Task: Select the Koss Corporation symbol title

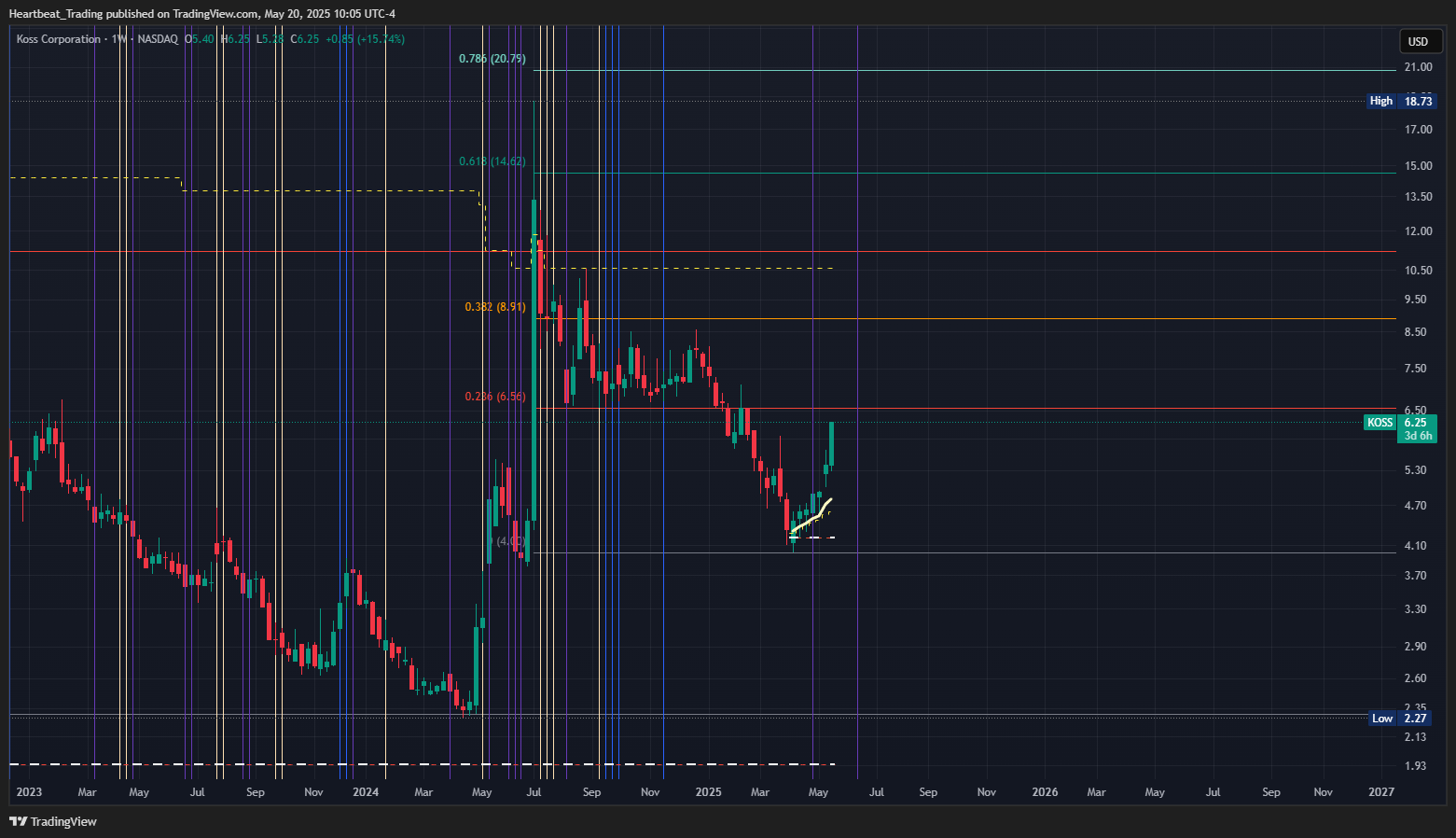Action: pos(58,39)
